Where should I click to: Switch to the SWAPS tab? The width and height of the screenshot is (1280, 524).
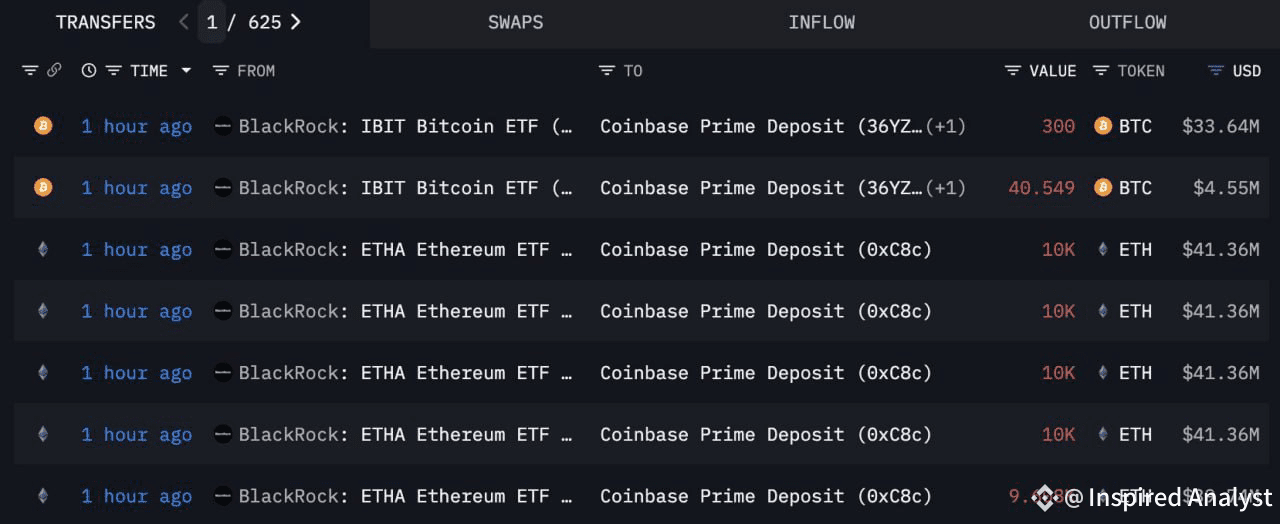tap(516, 22)
